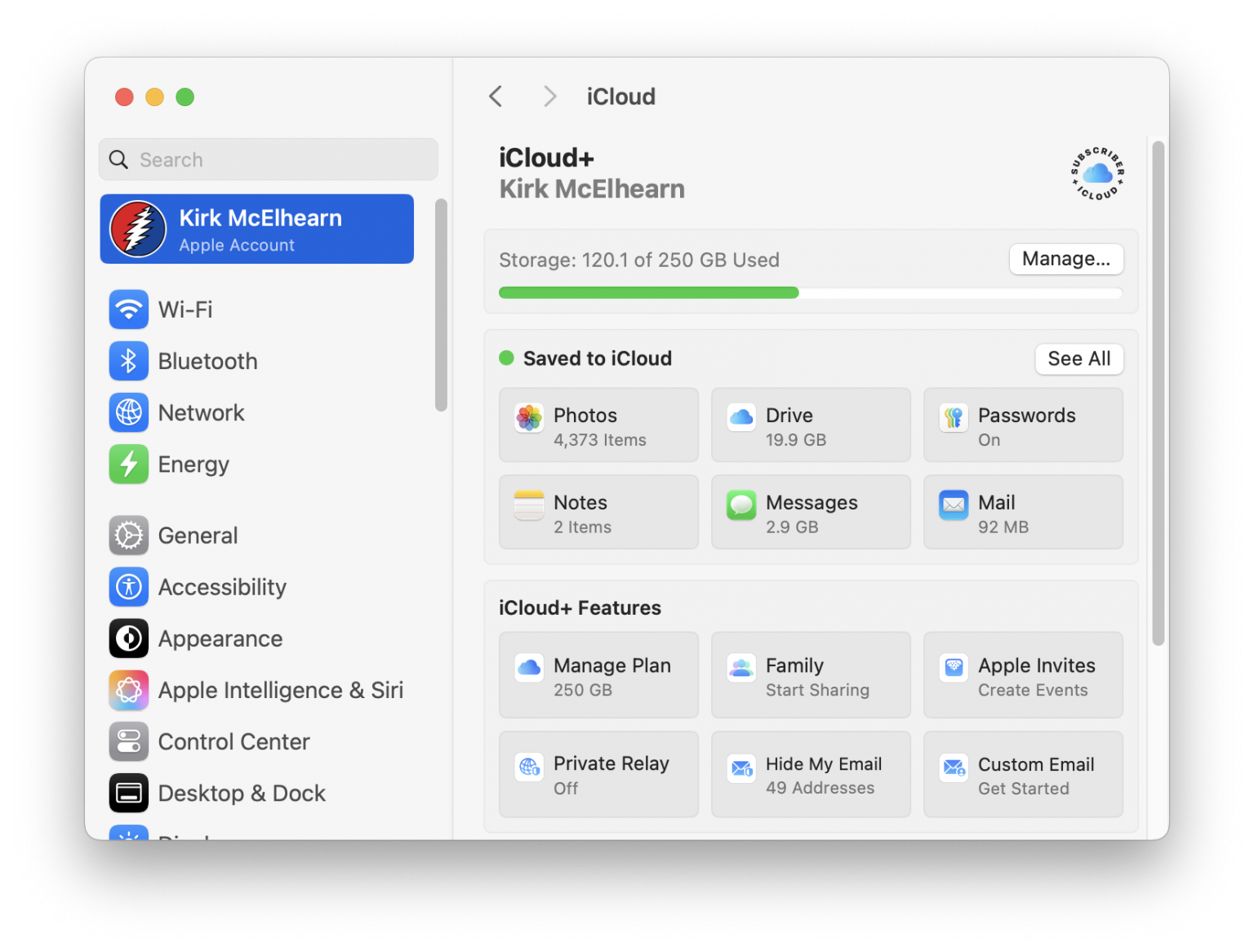Image resolution: width=1254 pixels, height=952 pixels.
Task: Click the back chevron arrow
Action: (496, 96)
